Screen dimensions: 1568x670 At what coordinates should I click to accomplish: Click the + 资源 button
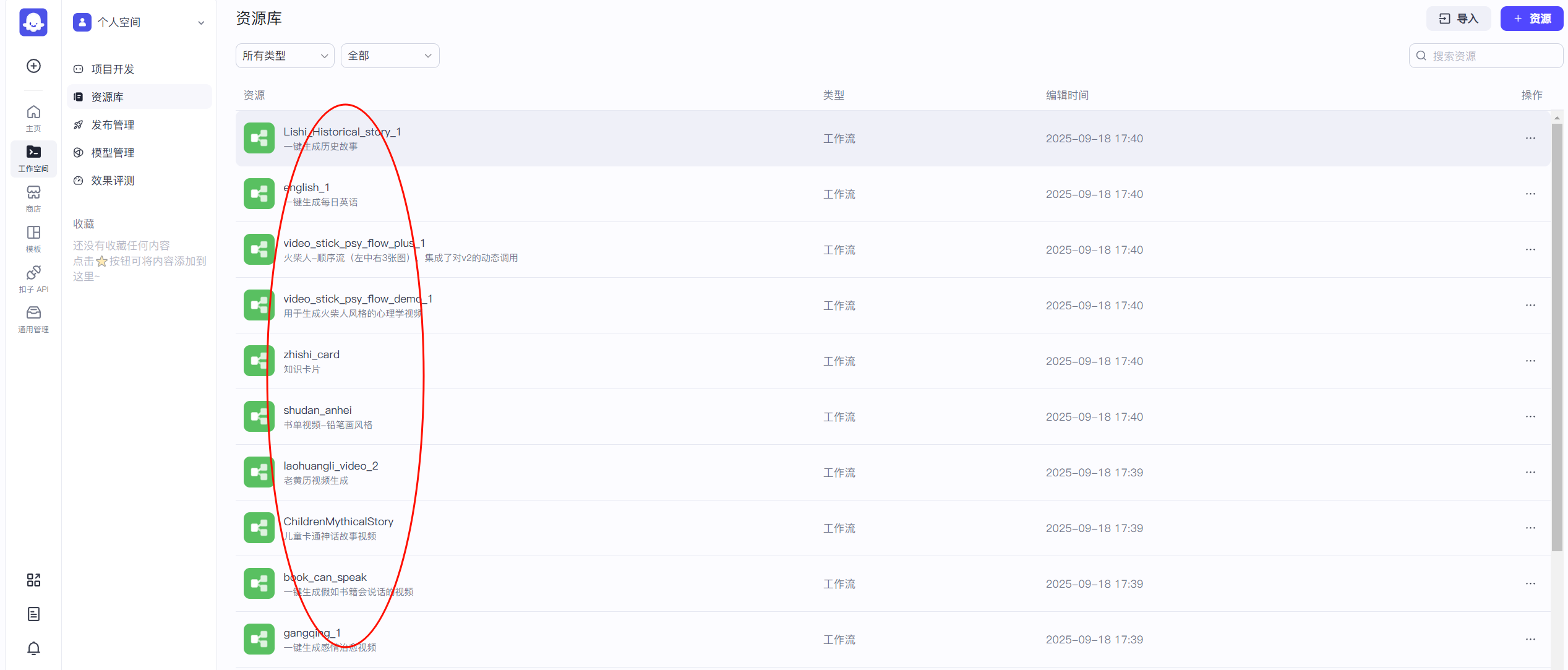click(x=1531, y=19)
